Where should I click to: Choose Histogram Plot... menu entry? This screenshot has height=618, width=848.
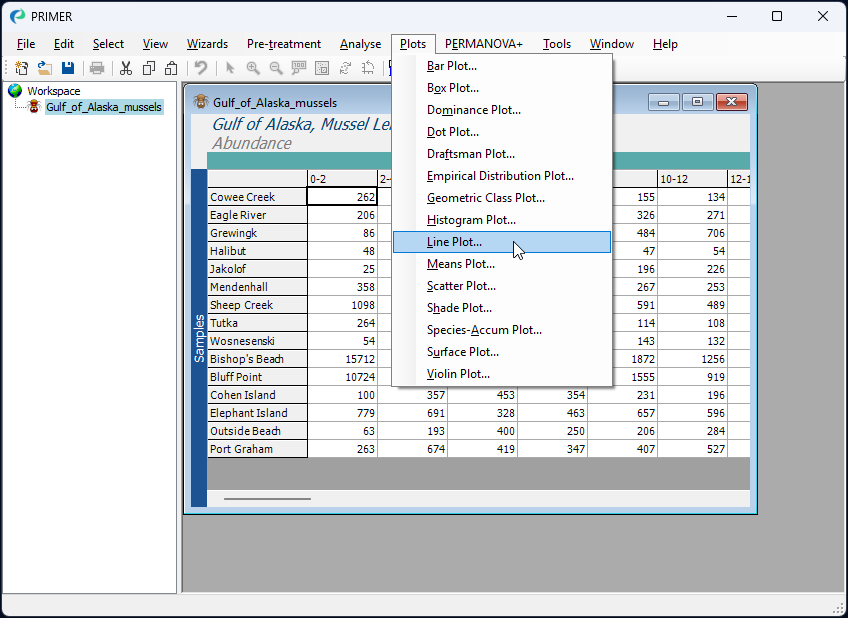pos(471,220)
